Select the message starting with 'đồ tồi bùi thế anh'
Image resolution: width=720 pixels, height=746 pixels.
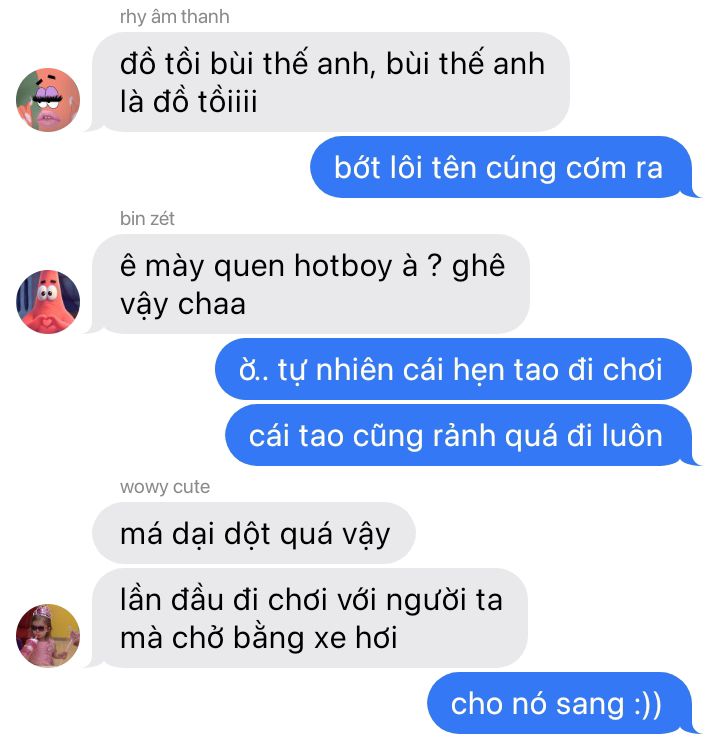click(331, 82)
